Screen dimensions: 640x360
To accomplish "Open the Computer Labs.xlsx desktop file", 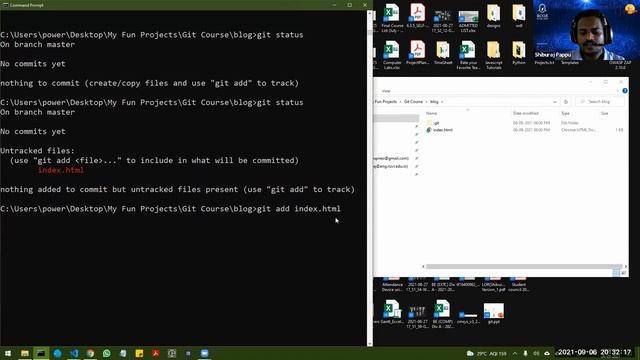I will (392, 55).
